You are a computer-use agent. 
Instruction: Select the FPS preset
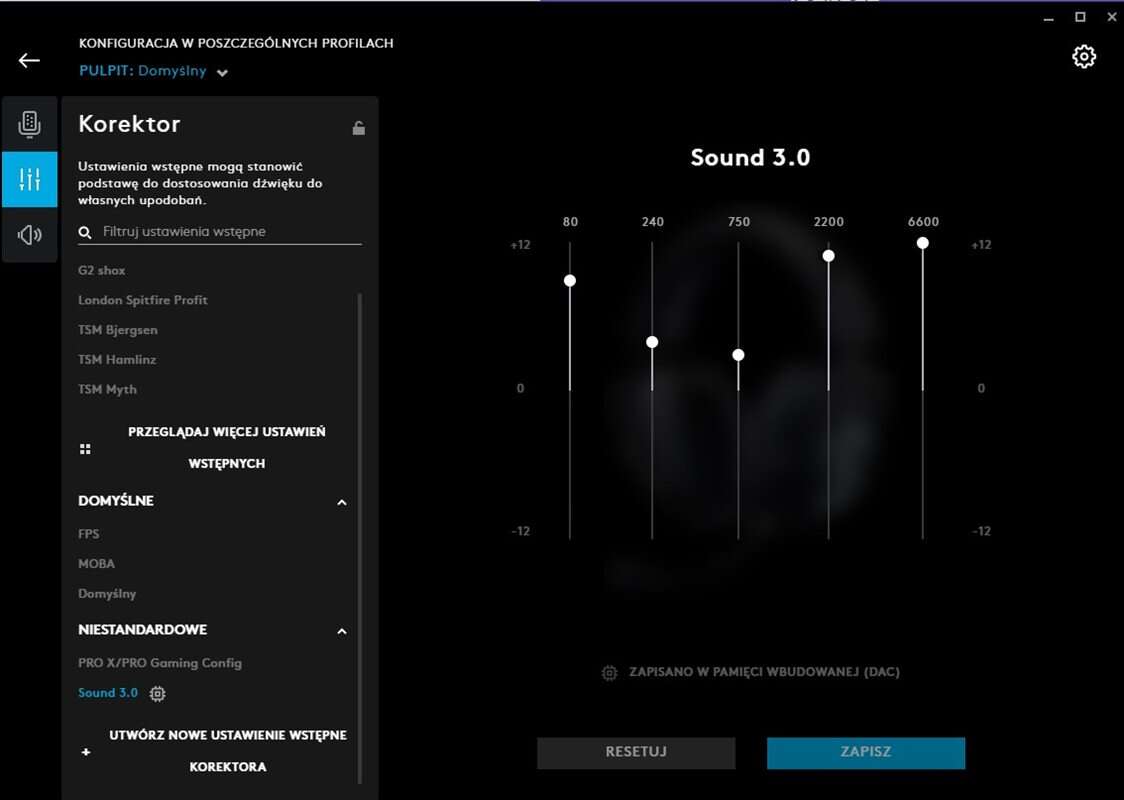click(x=89, y=534)
